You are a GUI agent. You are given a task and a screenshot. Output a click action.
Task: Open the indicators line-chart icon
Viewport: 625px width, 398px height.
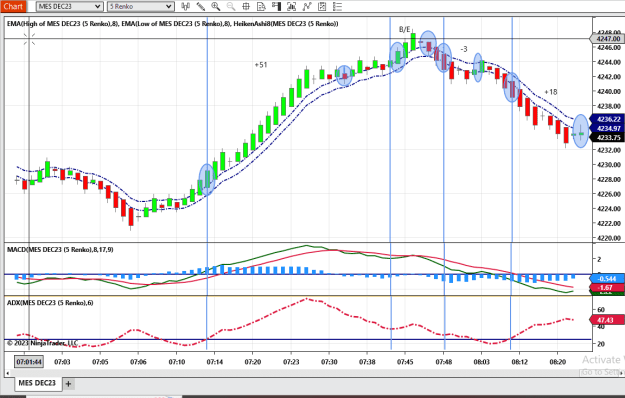point(307,6)
